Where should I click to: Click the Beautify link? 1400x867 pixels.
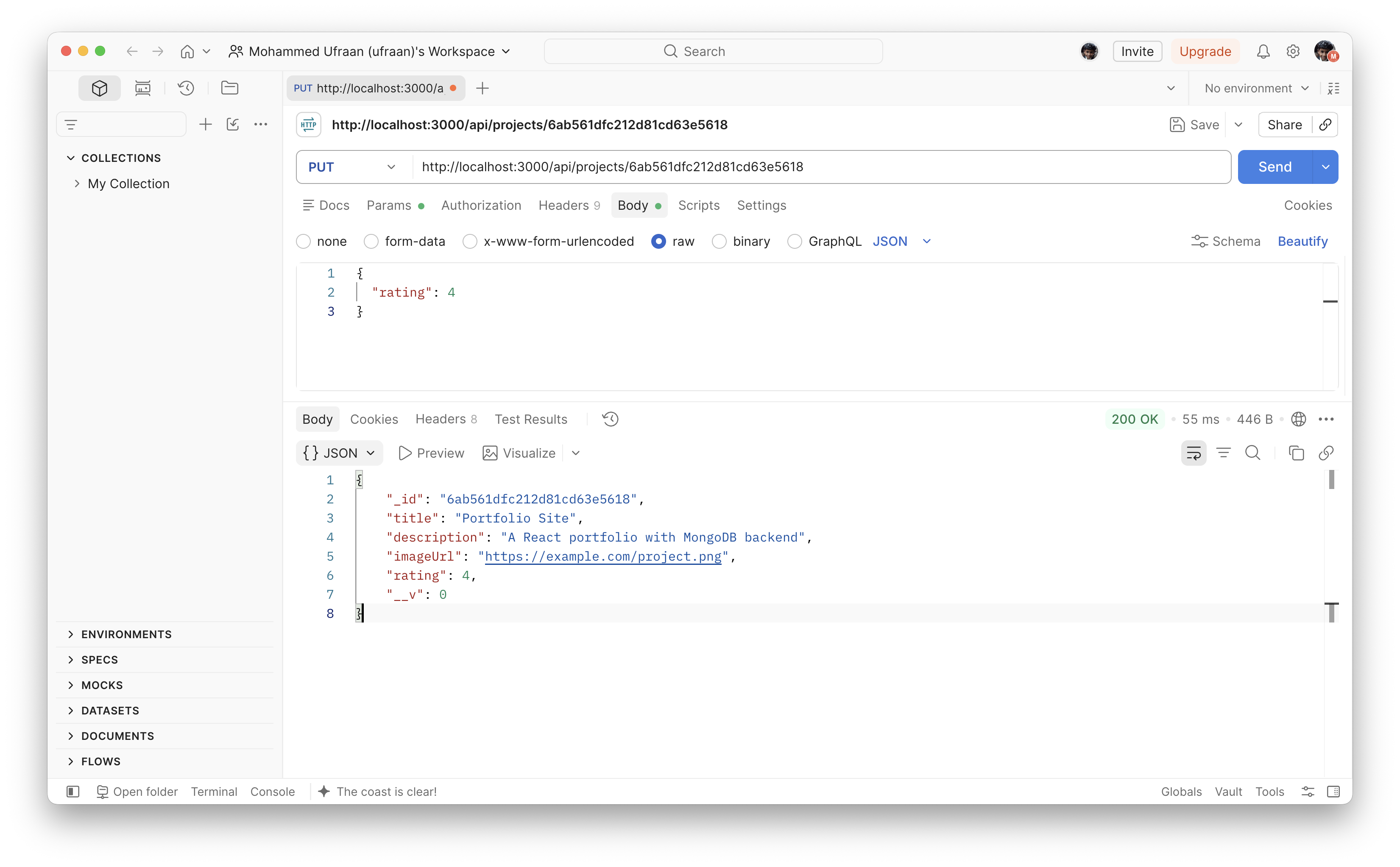pyautogui.click(x=1302, y=242)
